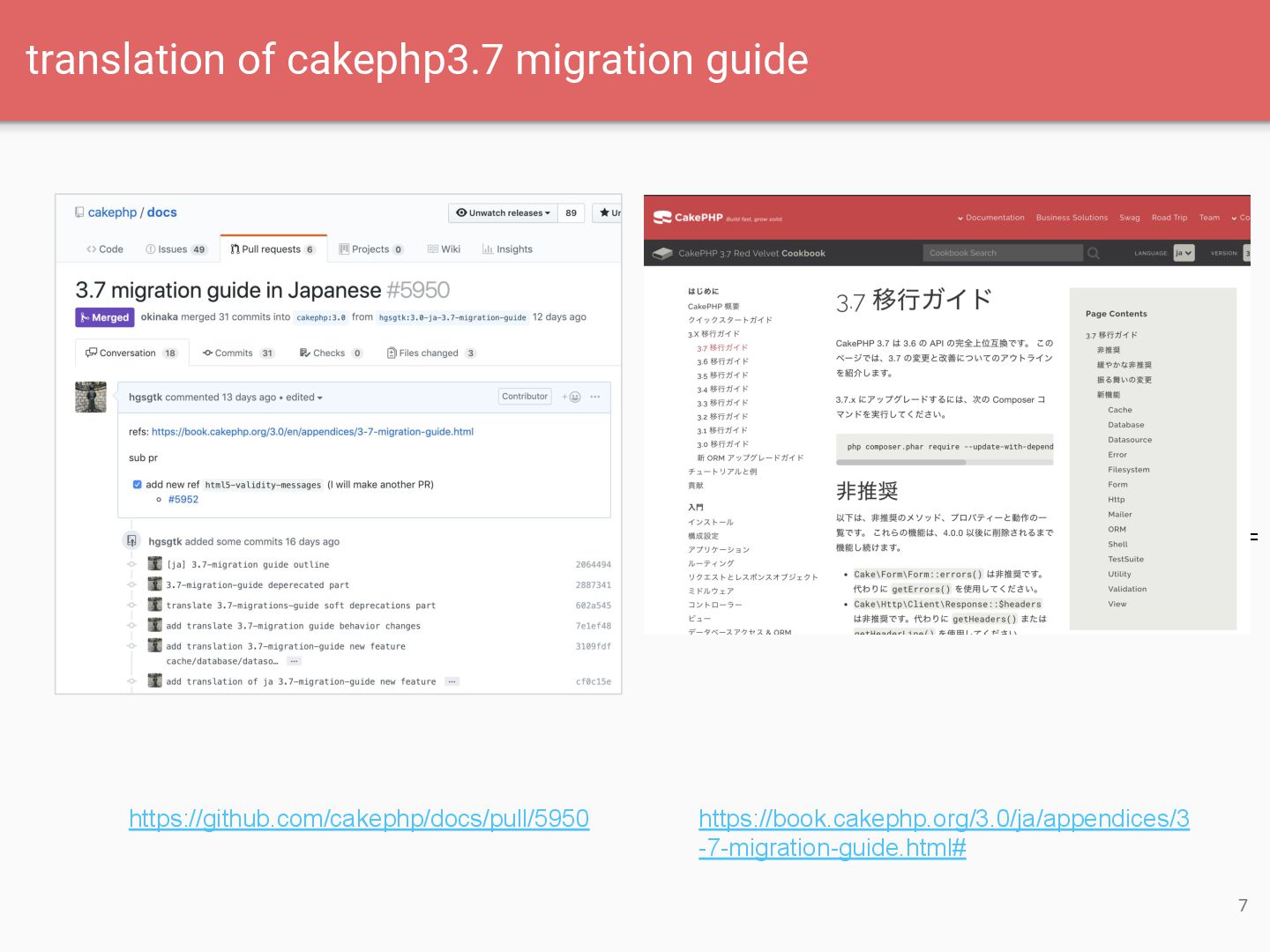The image size is (1270, 952).
Task: Open commit 'translate 3.7-migrations-guide soft deprecations part'
Action: [x=301, y=606]
